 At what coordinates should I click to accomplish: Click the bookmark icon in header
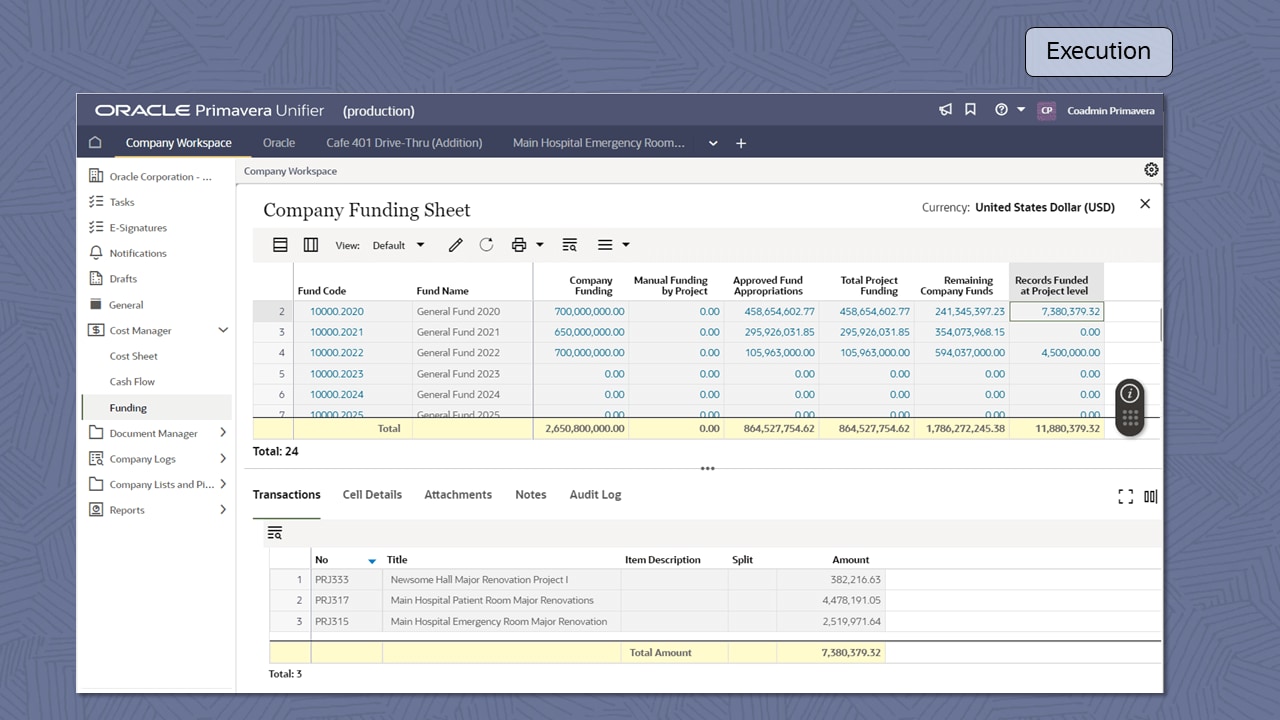tap(970, 110)
